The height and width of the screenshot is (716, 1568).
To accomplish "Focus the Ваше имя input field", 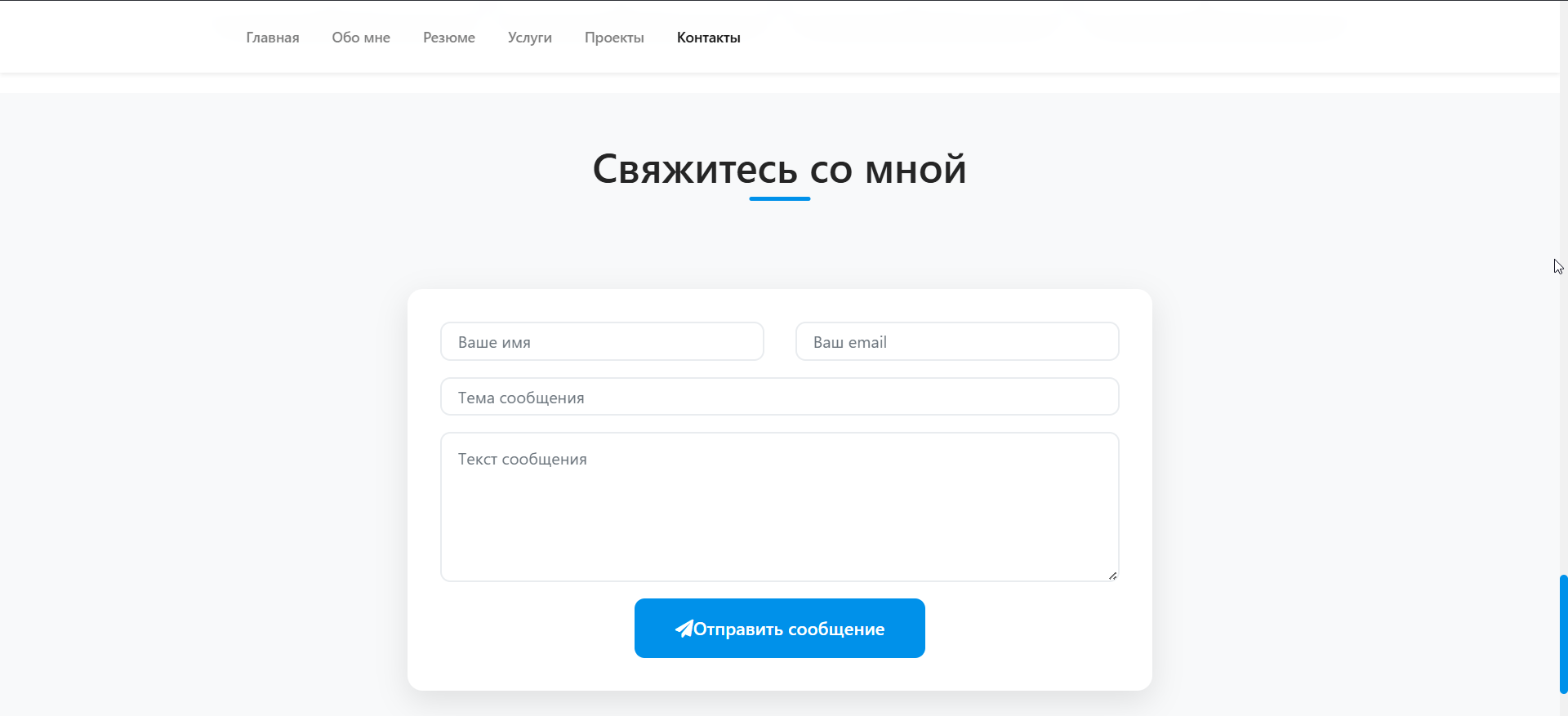I will (602, 342).
